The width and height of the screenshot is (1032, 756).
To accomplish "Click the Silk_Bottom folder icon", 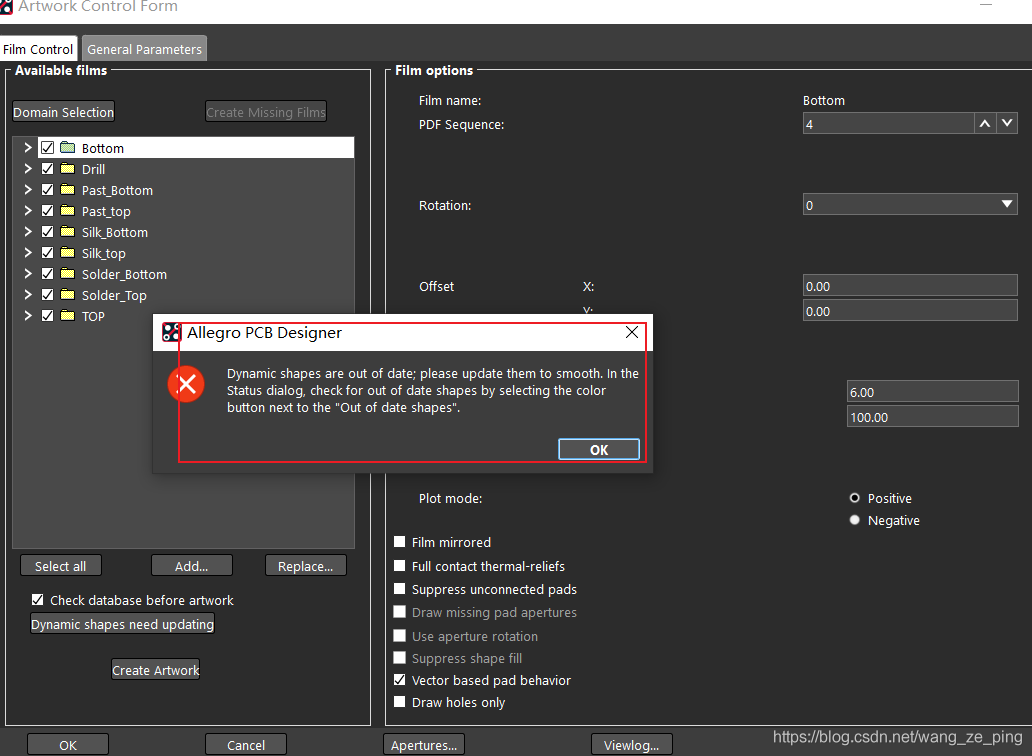I will [67, 232].
